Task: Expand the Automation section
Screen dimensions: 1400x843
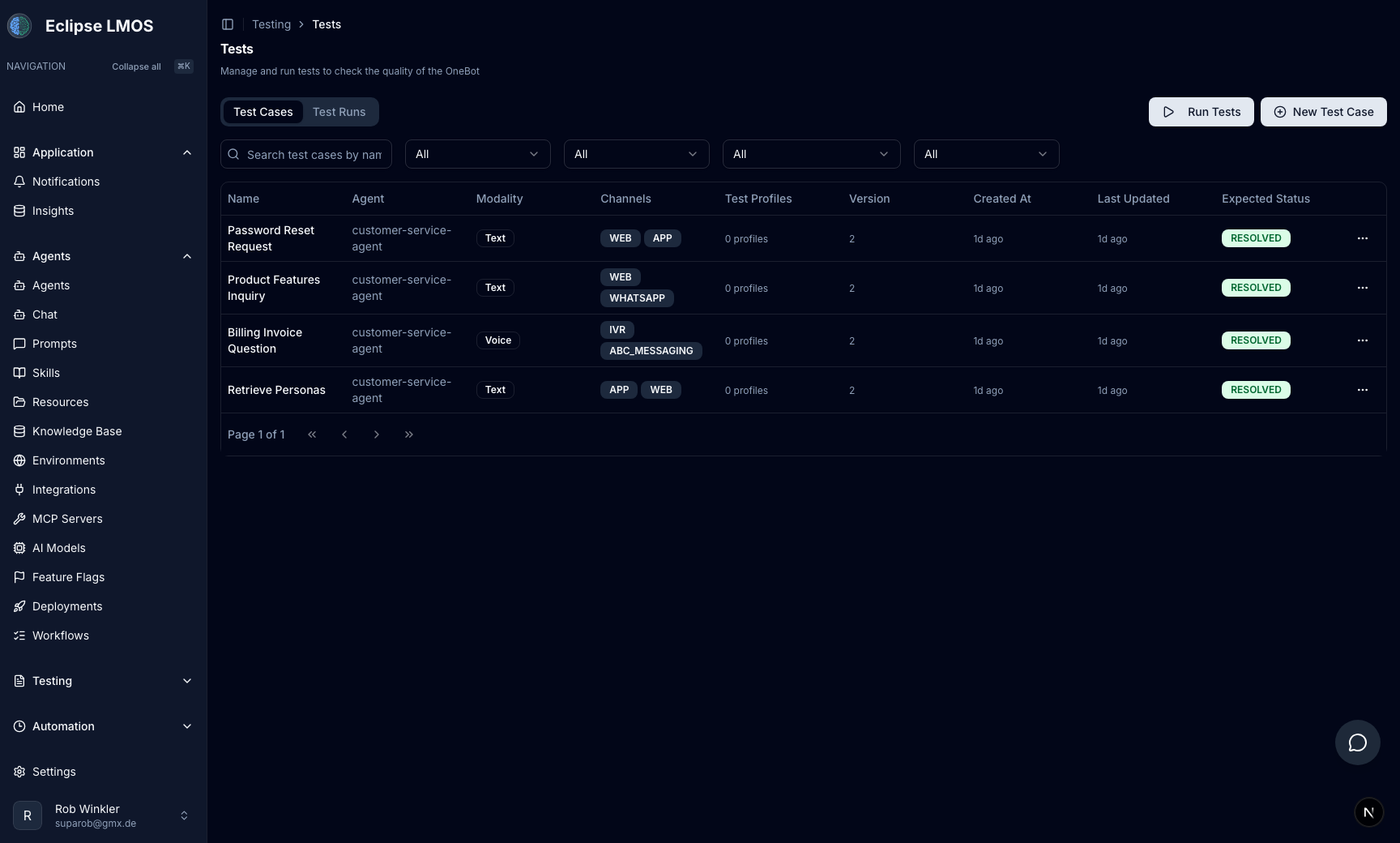Action: (104, 726)
